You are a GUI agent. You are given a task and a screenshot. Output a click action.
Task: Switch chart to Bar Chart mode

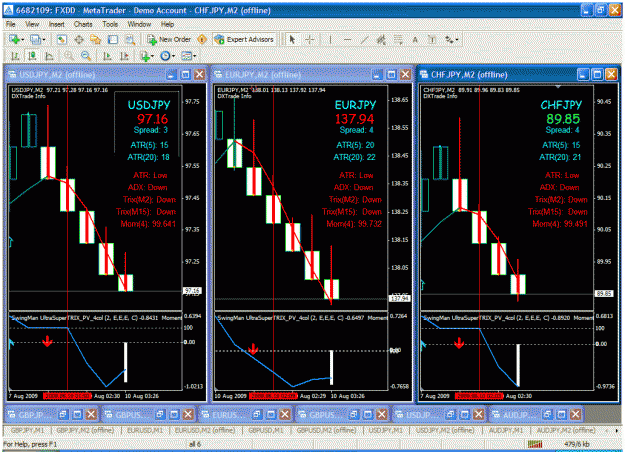point(15,56)
